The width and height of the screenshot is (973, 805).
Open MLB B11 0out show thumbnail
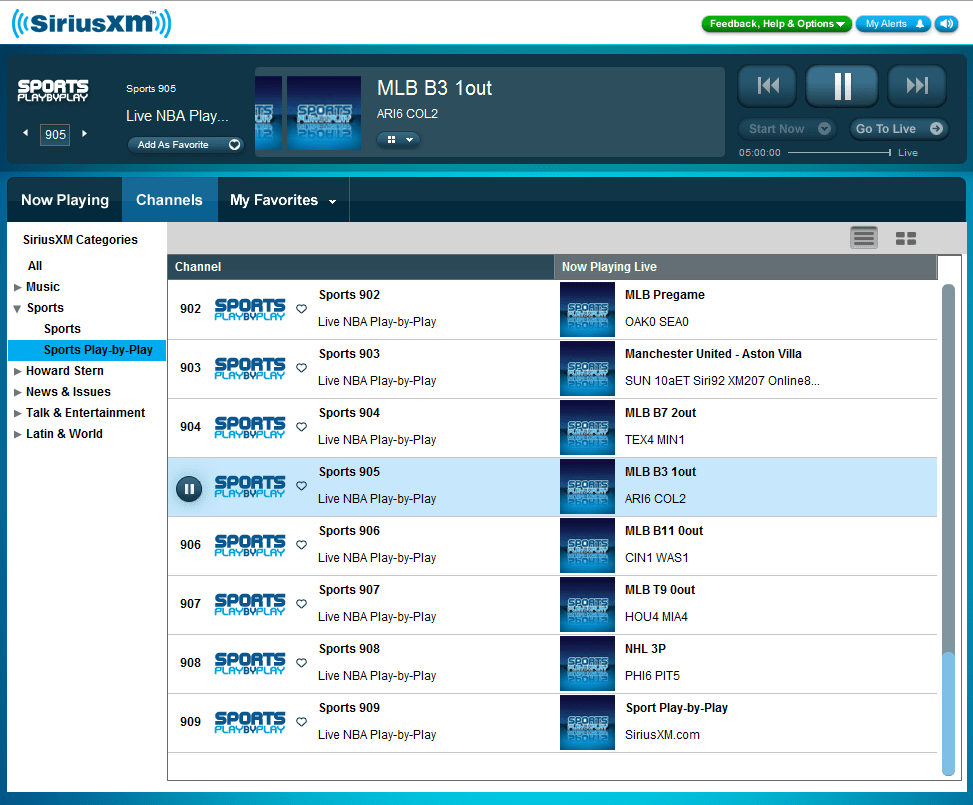(x=587, y=546)
